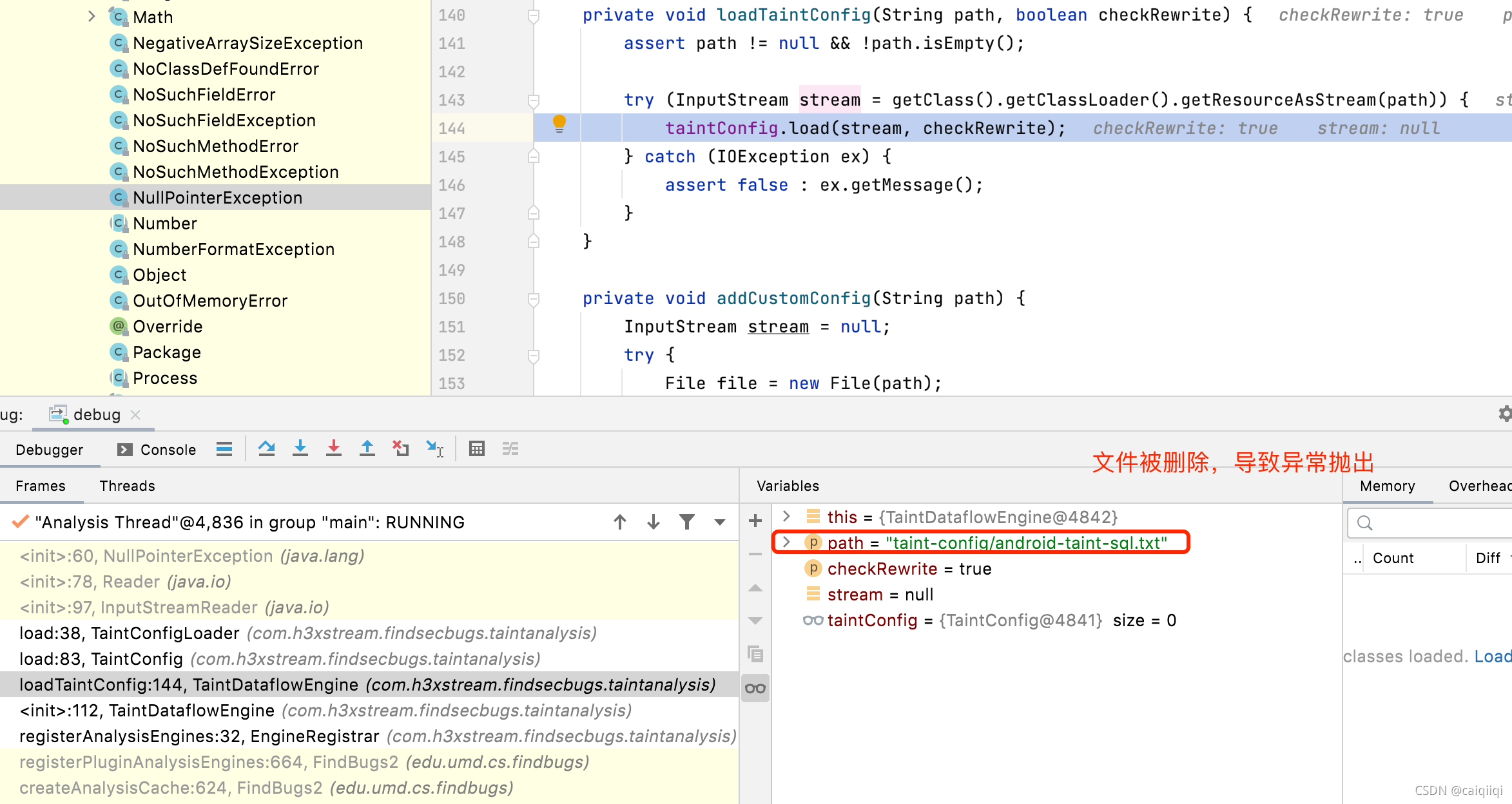Expand the 'this' variable node
The width and height of the screenshot is (1512, 804).
tap(786, 516)
